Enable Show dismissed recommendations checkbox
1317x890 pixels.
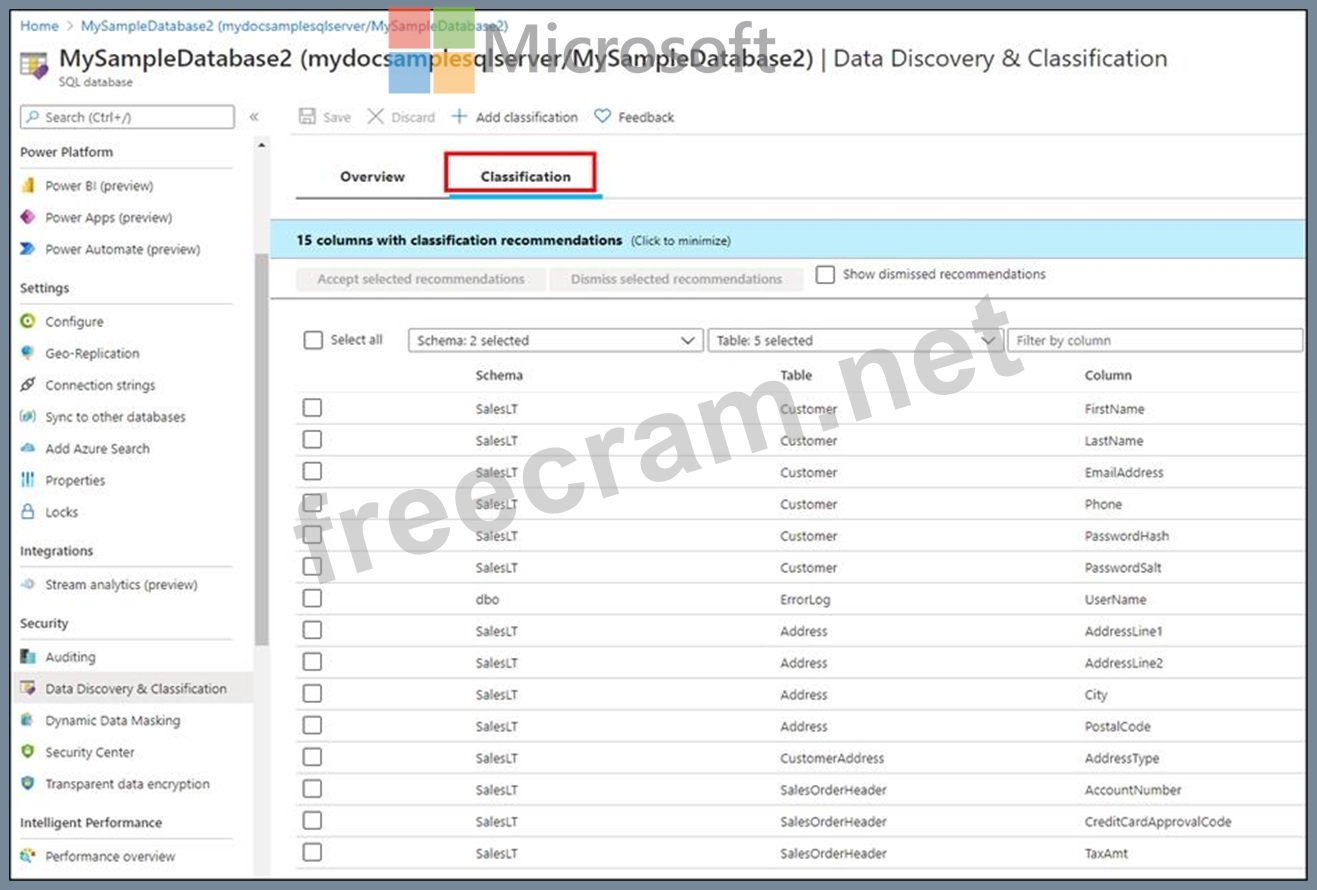[825, 274]
